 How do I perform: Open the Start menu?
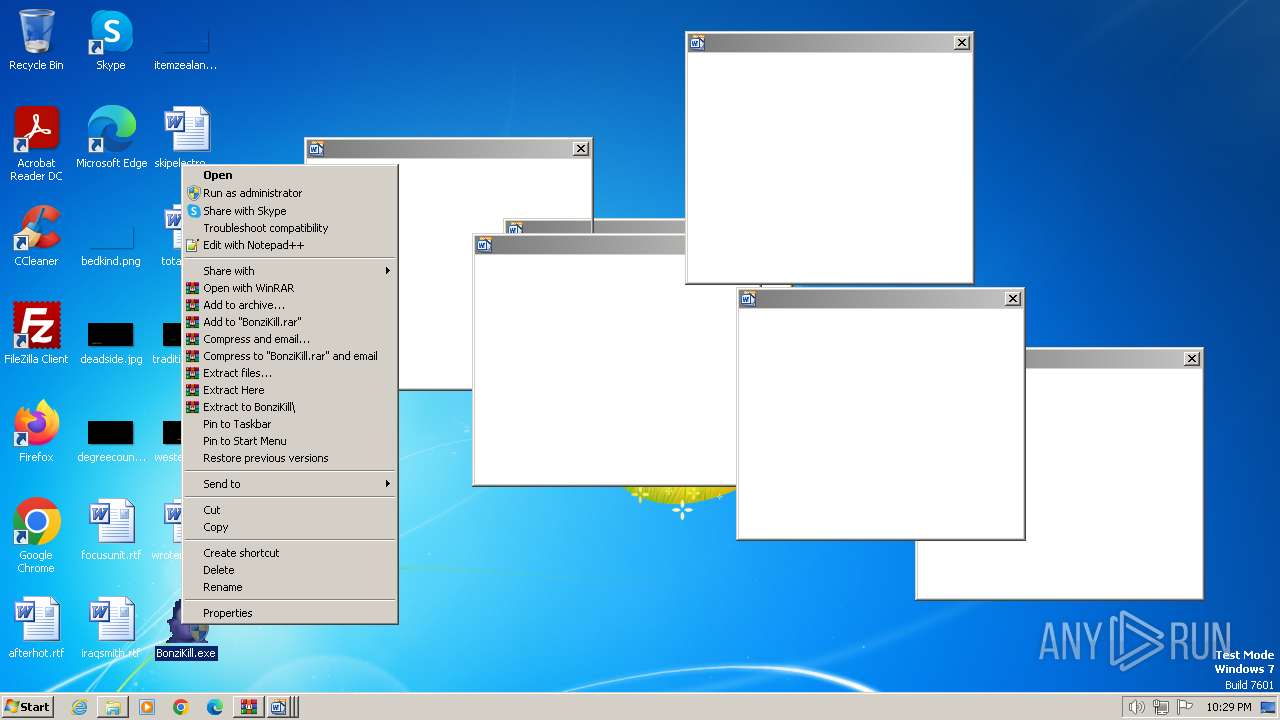coord(27,707)
